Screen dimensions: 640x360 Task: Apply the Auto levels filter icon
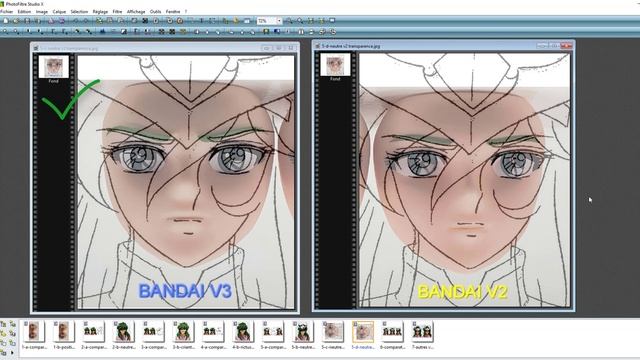[5, 31]
